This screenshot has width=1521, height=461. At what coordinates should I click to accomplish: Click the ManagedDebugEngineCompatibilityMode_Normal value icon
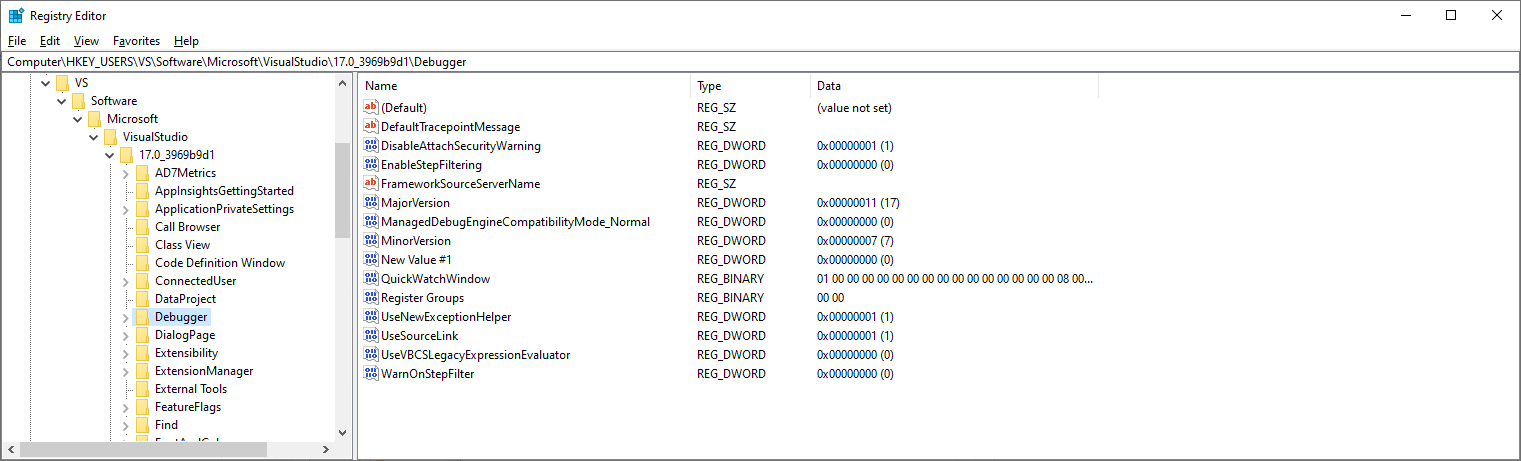tap(371, 221)
